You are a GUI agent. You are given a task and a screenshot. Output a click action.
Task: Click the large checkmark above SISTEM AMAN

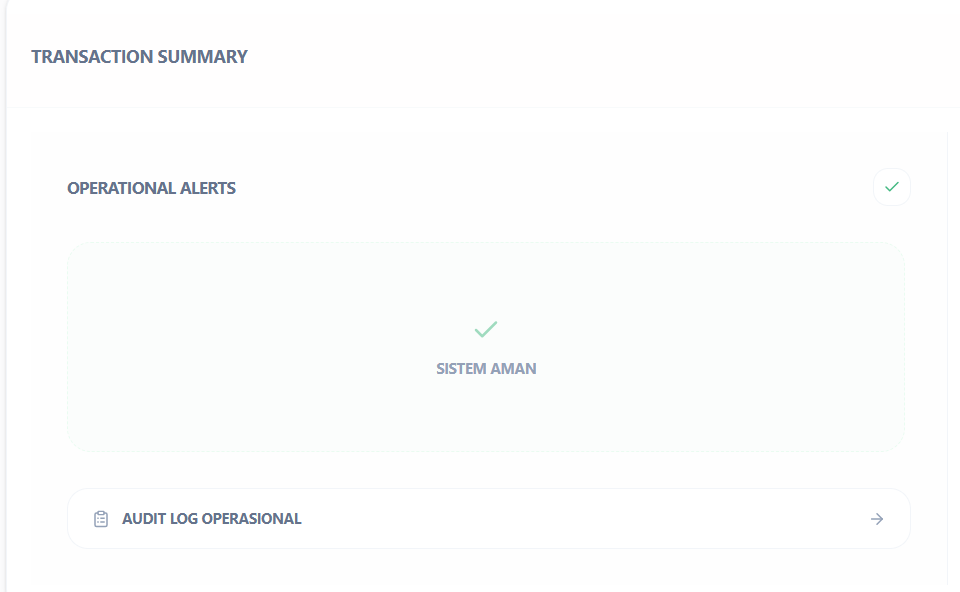(x=486, y=329)
